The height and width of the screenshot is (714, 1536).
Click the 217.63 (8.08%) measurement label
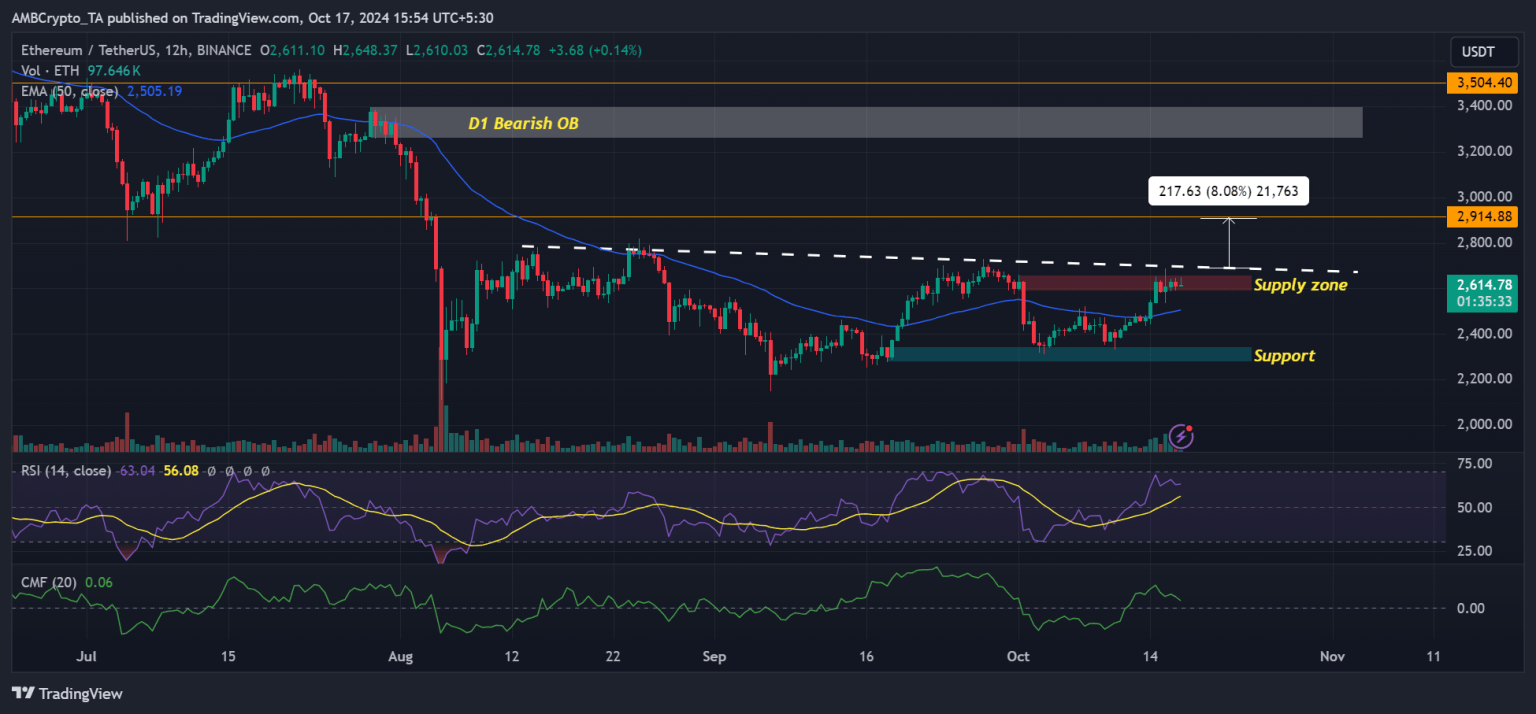click(x=1228, y=190)
